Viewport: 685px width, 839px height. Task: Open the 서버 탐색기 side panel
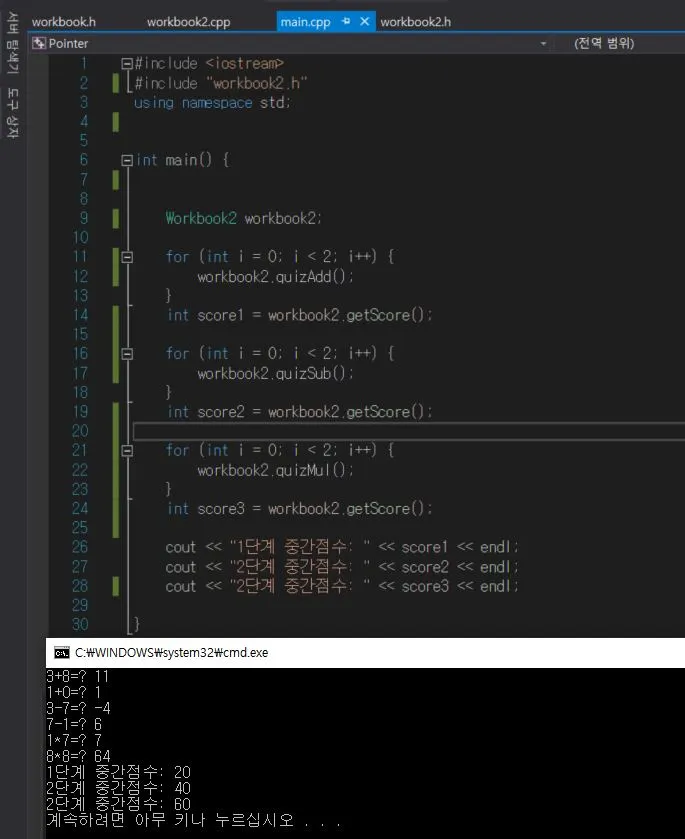click(12, 43)
